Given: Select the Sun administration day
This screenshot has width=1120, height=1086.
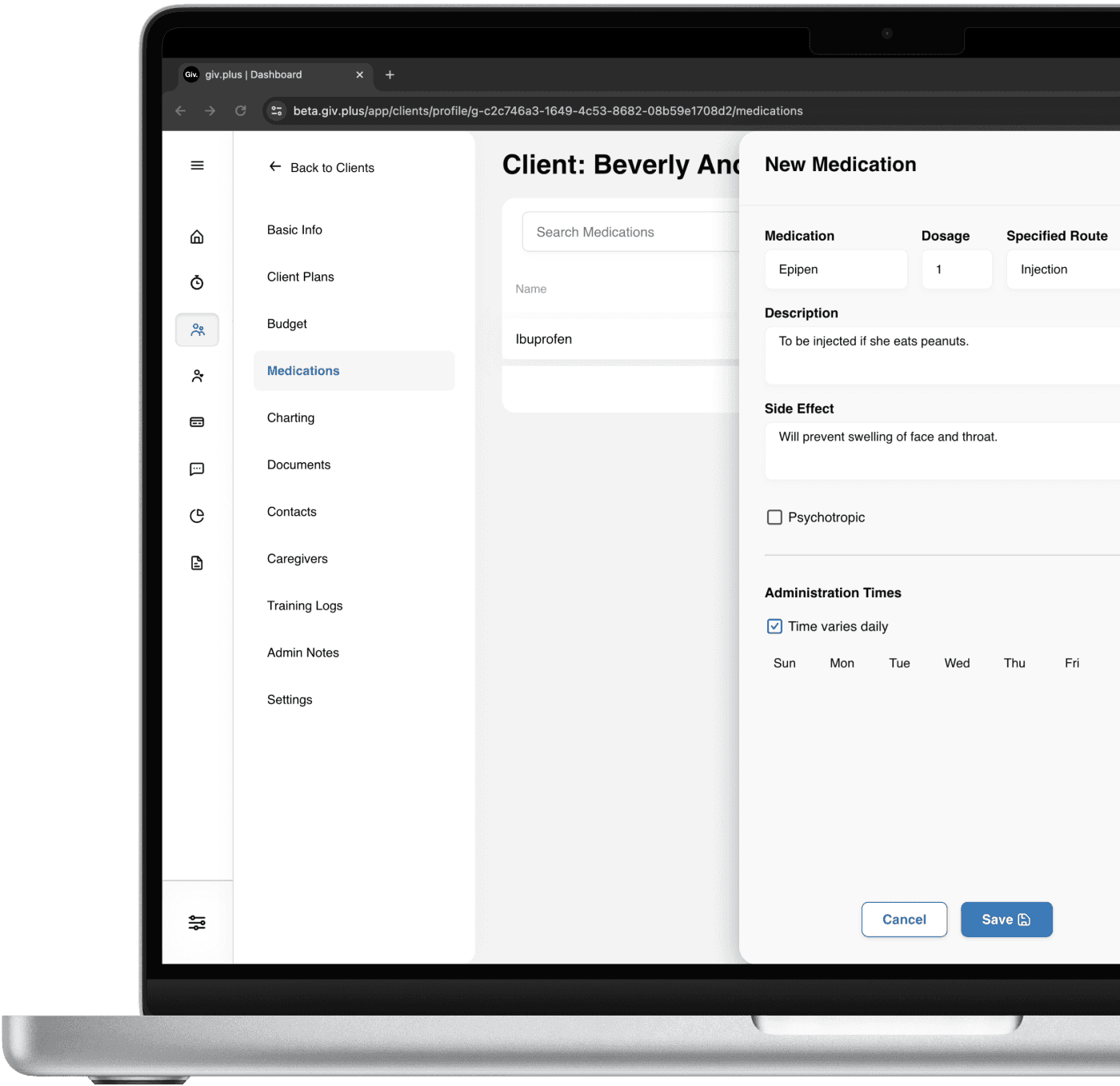Looking at the screenshot, I should (784, 662).
